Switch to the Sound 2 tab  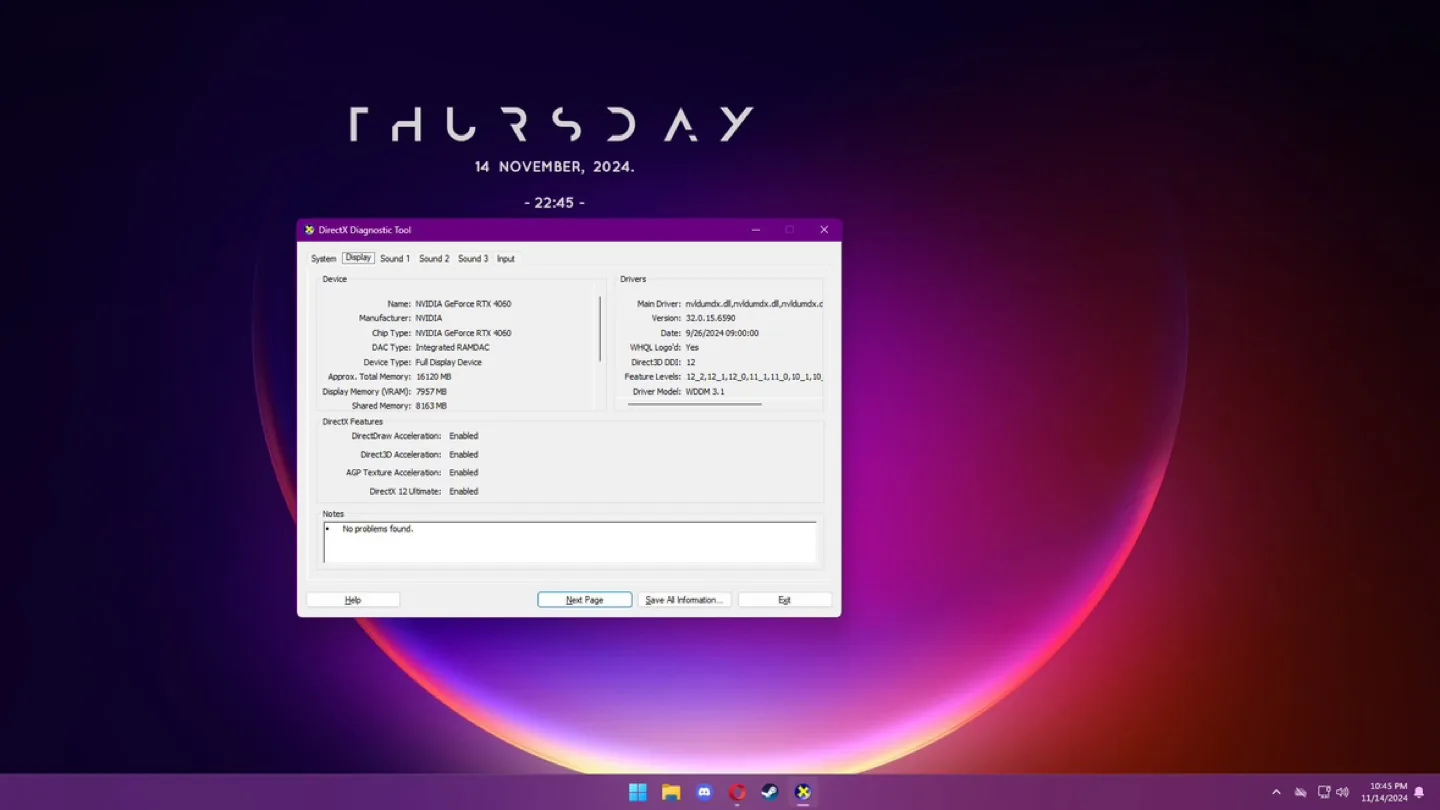(x=434, y=259)
